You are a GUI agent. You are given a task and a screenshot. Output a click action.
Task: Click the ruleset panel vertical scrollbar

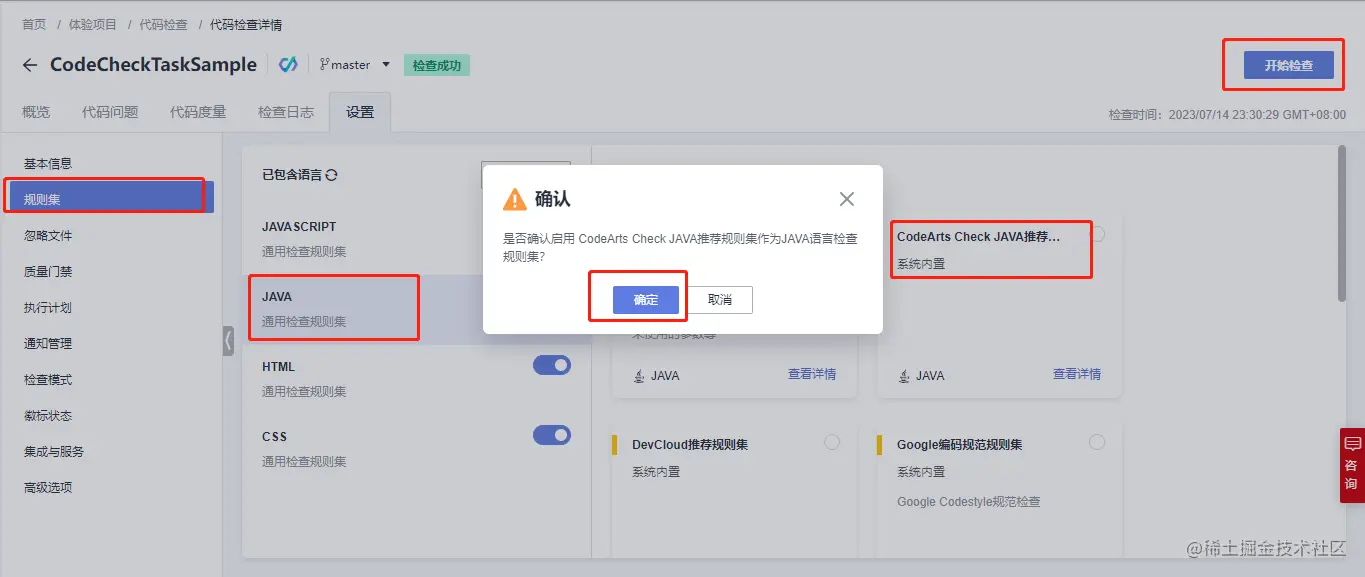coord(1342,224)
